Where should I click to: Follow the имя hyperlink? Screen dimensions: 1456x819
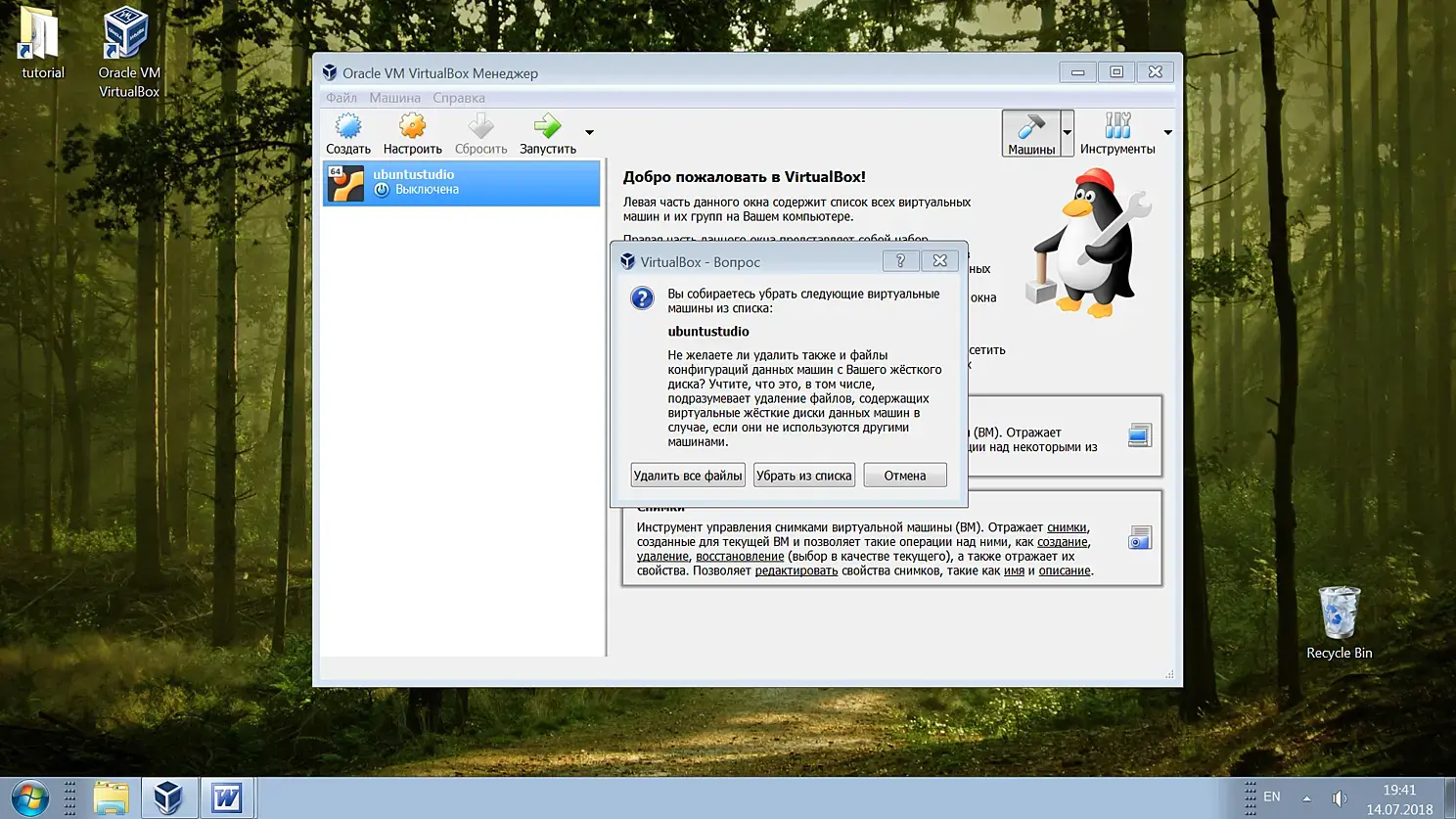coord(1014,570)
